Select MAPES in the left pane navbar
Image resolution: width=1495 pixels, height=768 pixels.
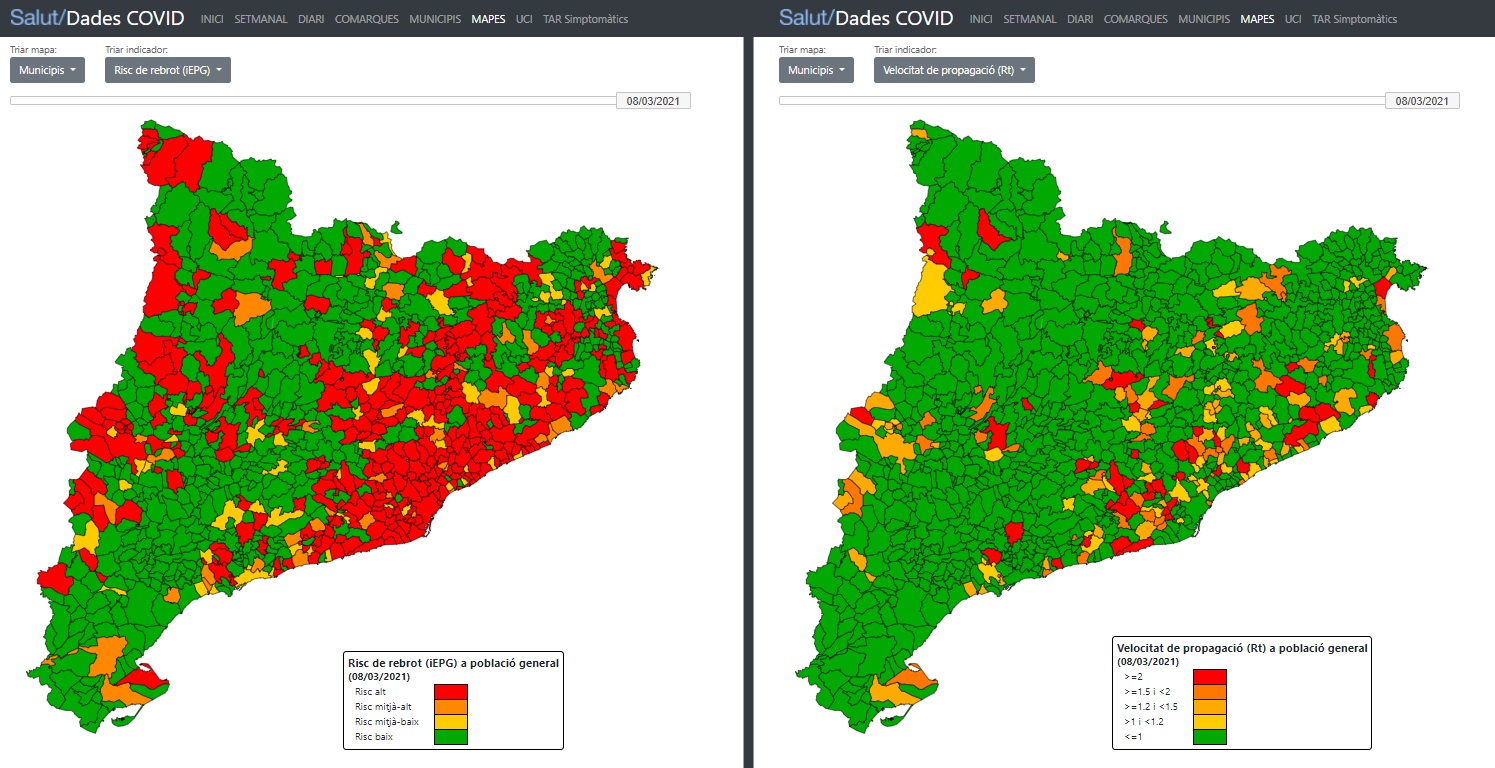(488, 19)
